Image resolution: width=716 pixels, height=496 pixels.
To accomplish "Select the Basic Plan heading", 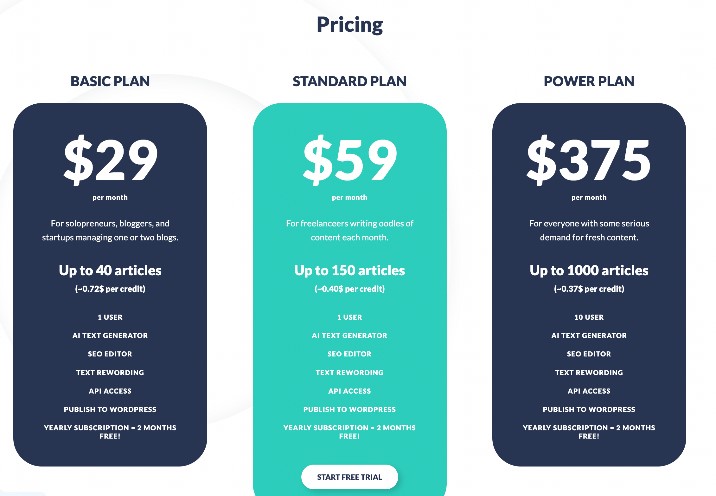I will pos(110,81).
